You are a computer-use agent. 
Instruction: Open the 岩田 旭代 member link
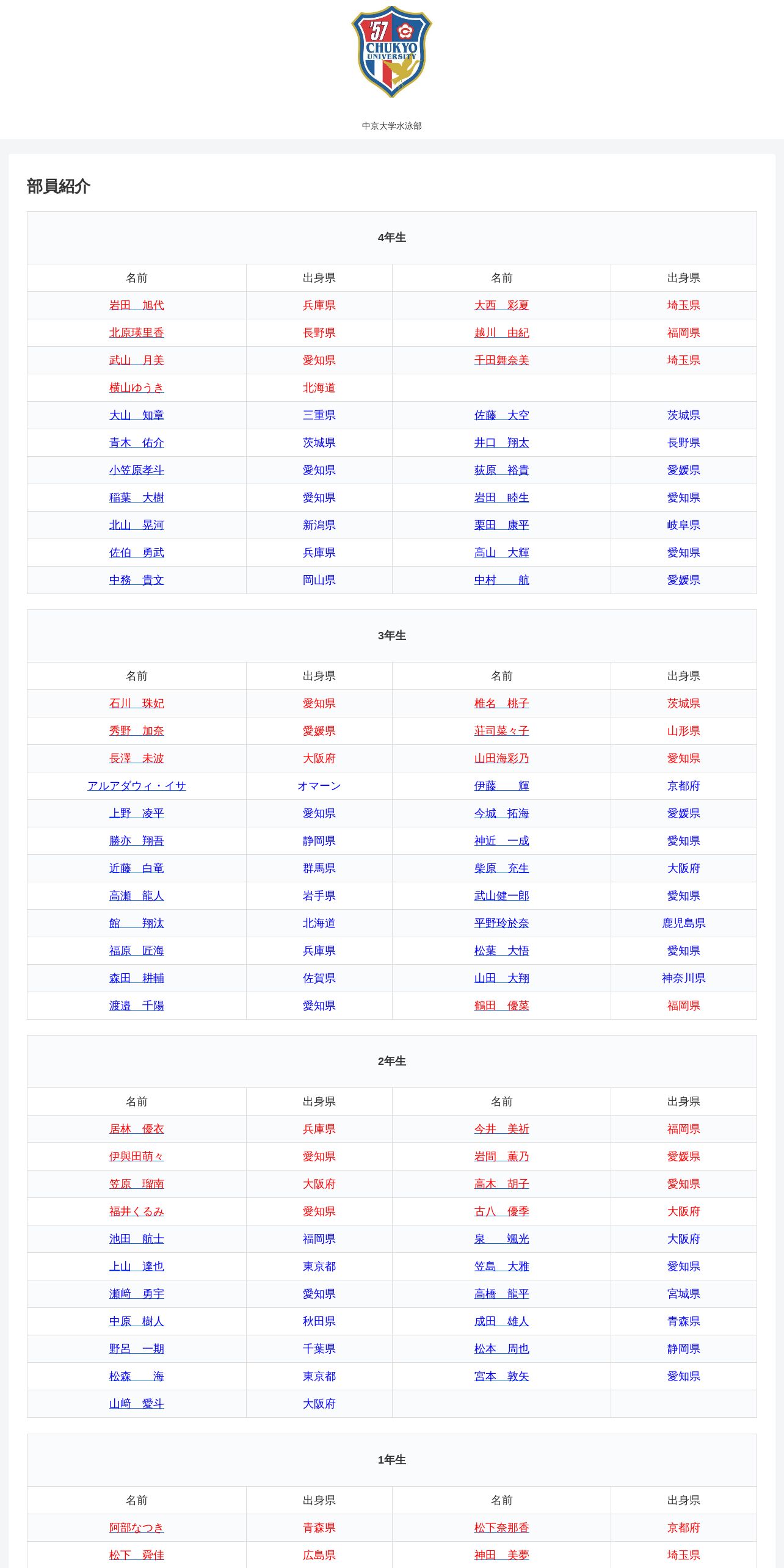(x=137, y=305)
